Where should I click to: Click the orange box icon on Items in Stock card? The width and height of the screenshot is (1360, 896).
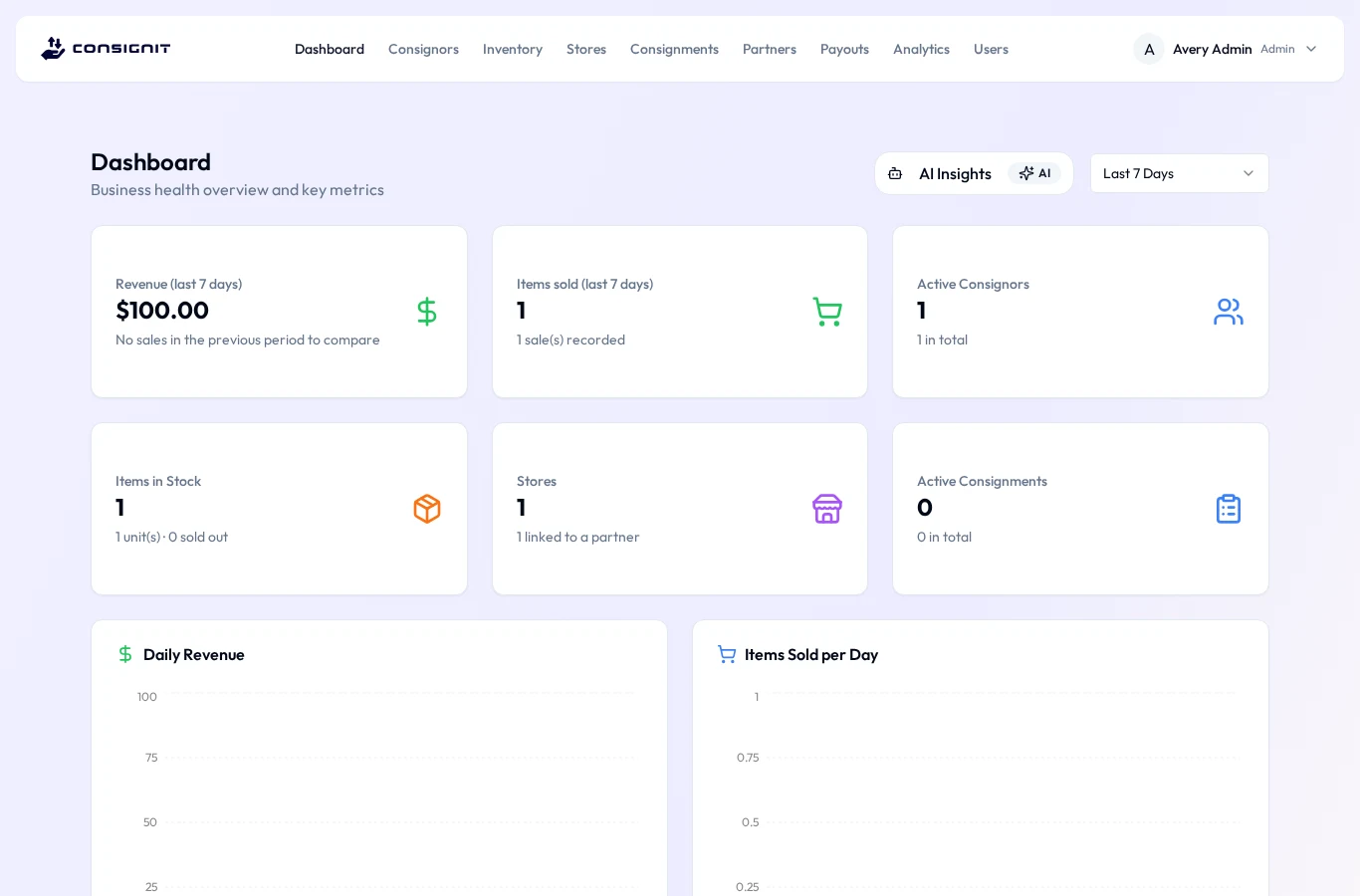427,509
